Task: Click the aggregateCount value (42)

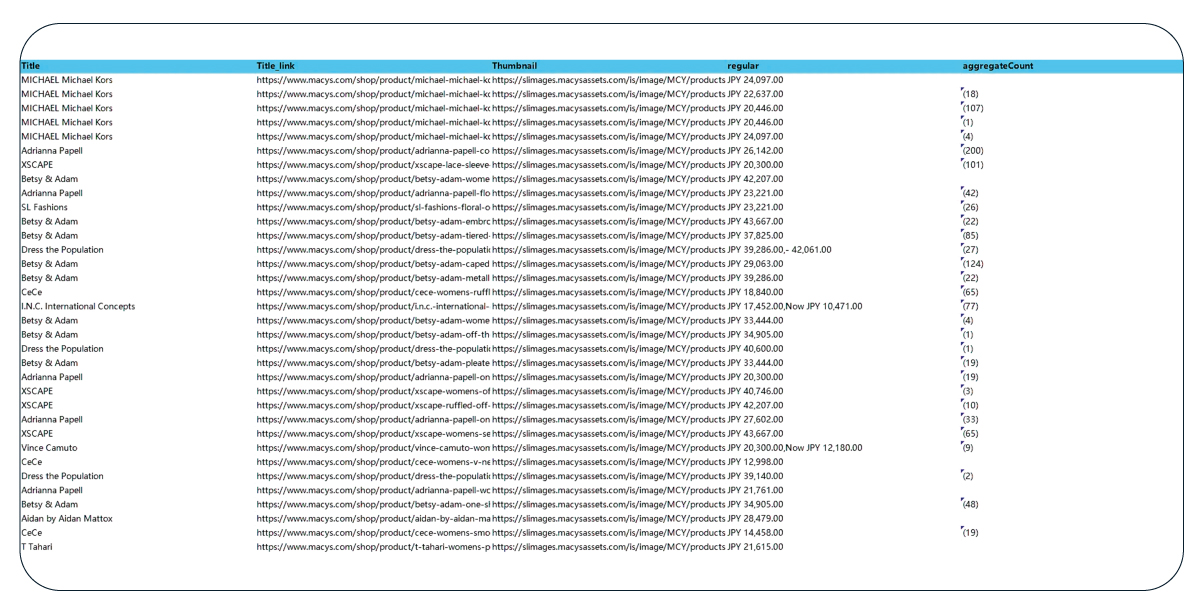Action: [x=969, y=193]
